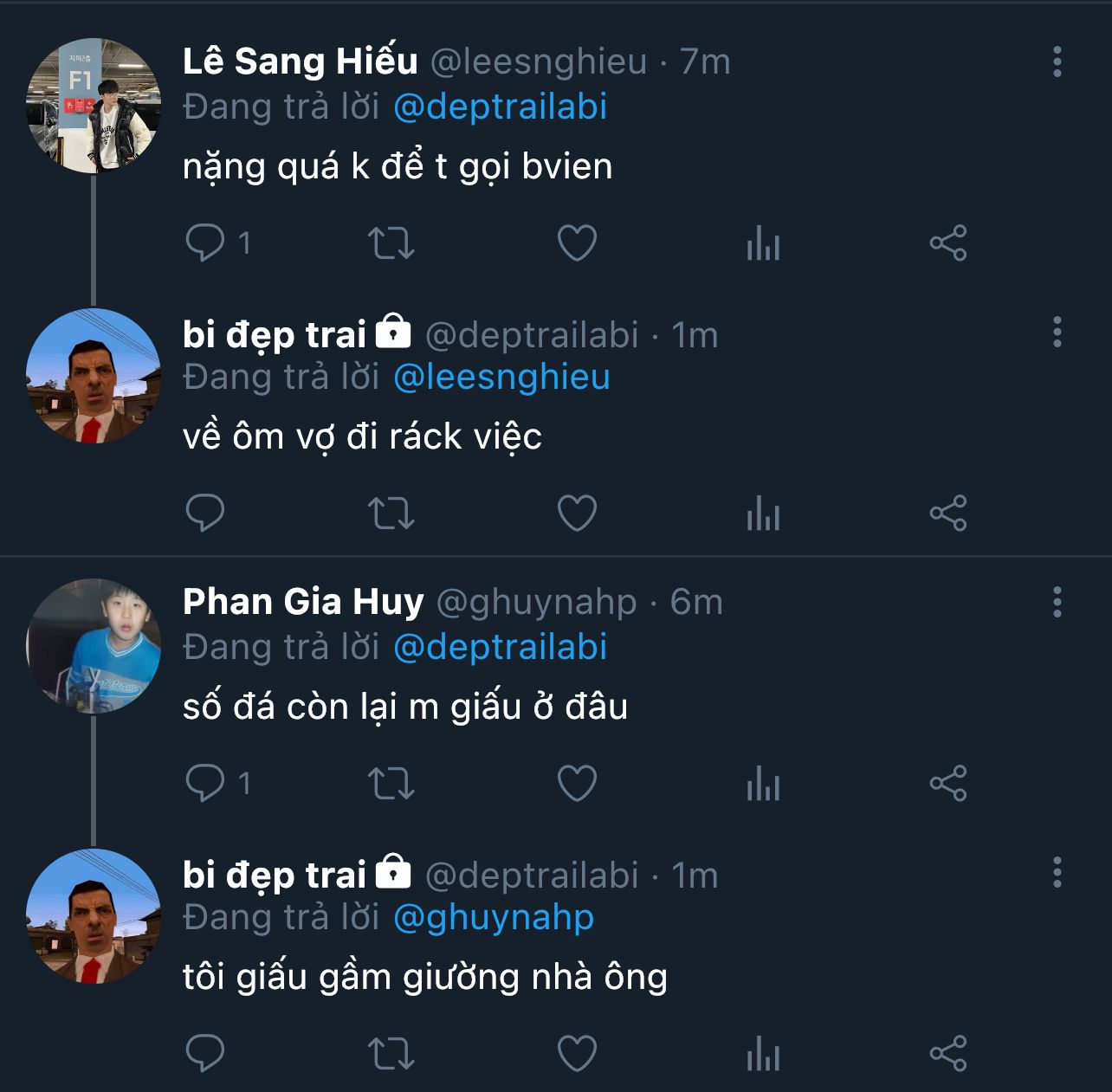Open Phan Gia Huy's profile avatar

tap(94, 646)
